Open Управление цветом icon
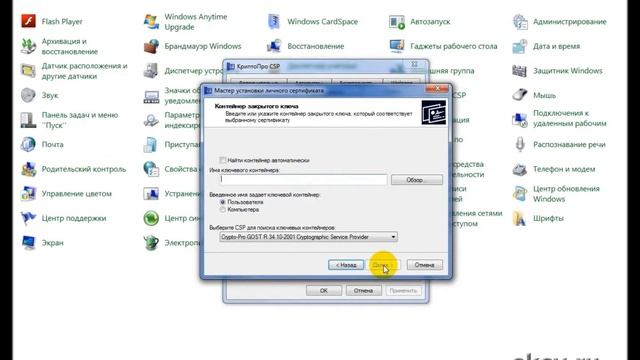 click(x=29, y=193)
